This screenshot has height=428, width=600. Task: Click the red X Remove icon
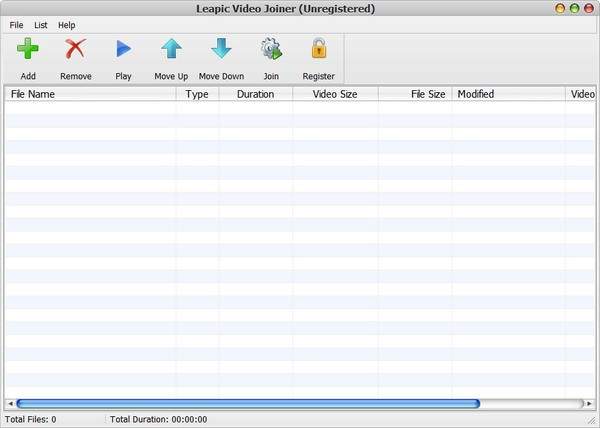click(x=75, y=49)
